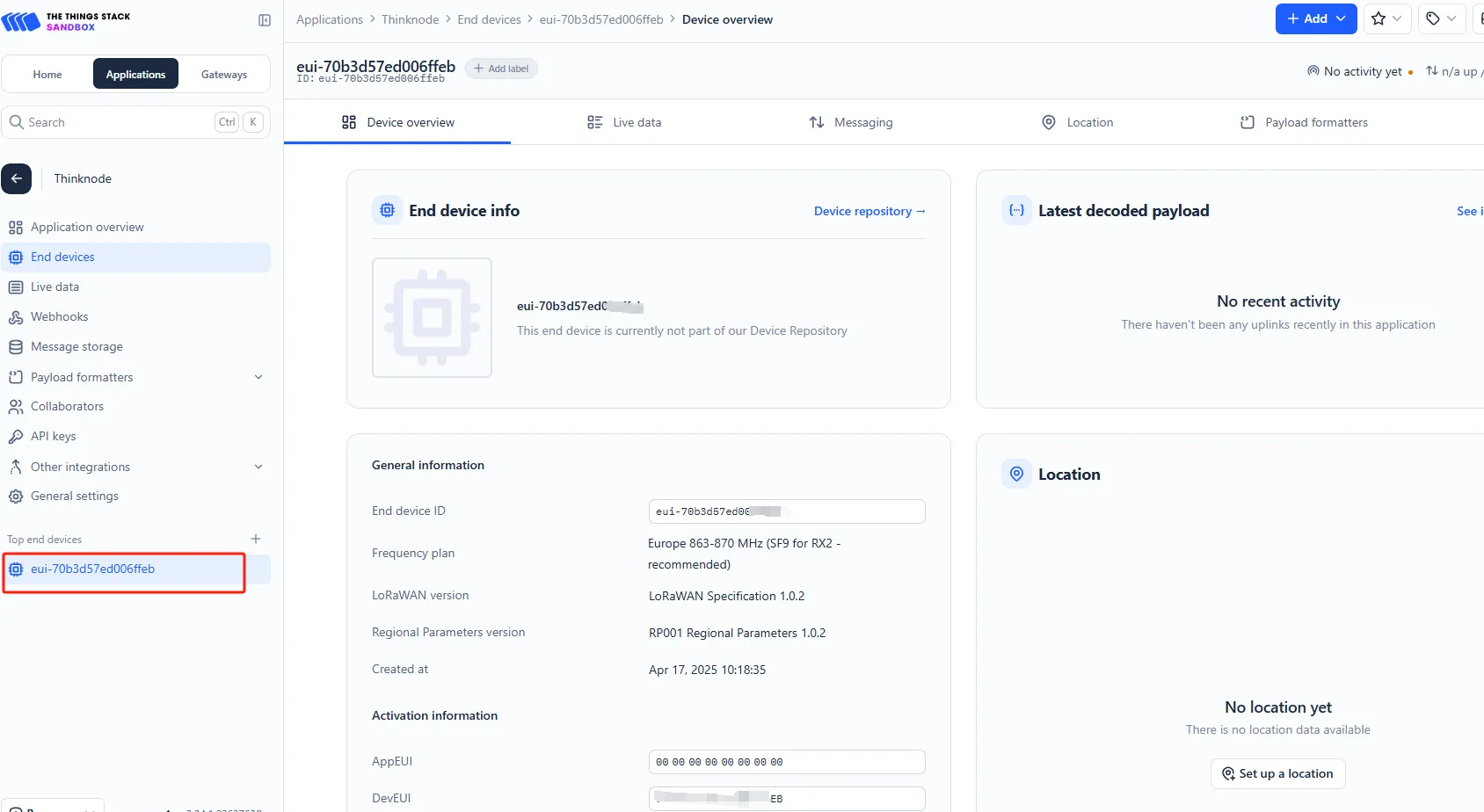This screenshot has height=812, width=1484.
Task: Click the tag label icon in the header
Action: (x=1433, y=18)
